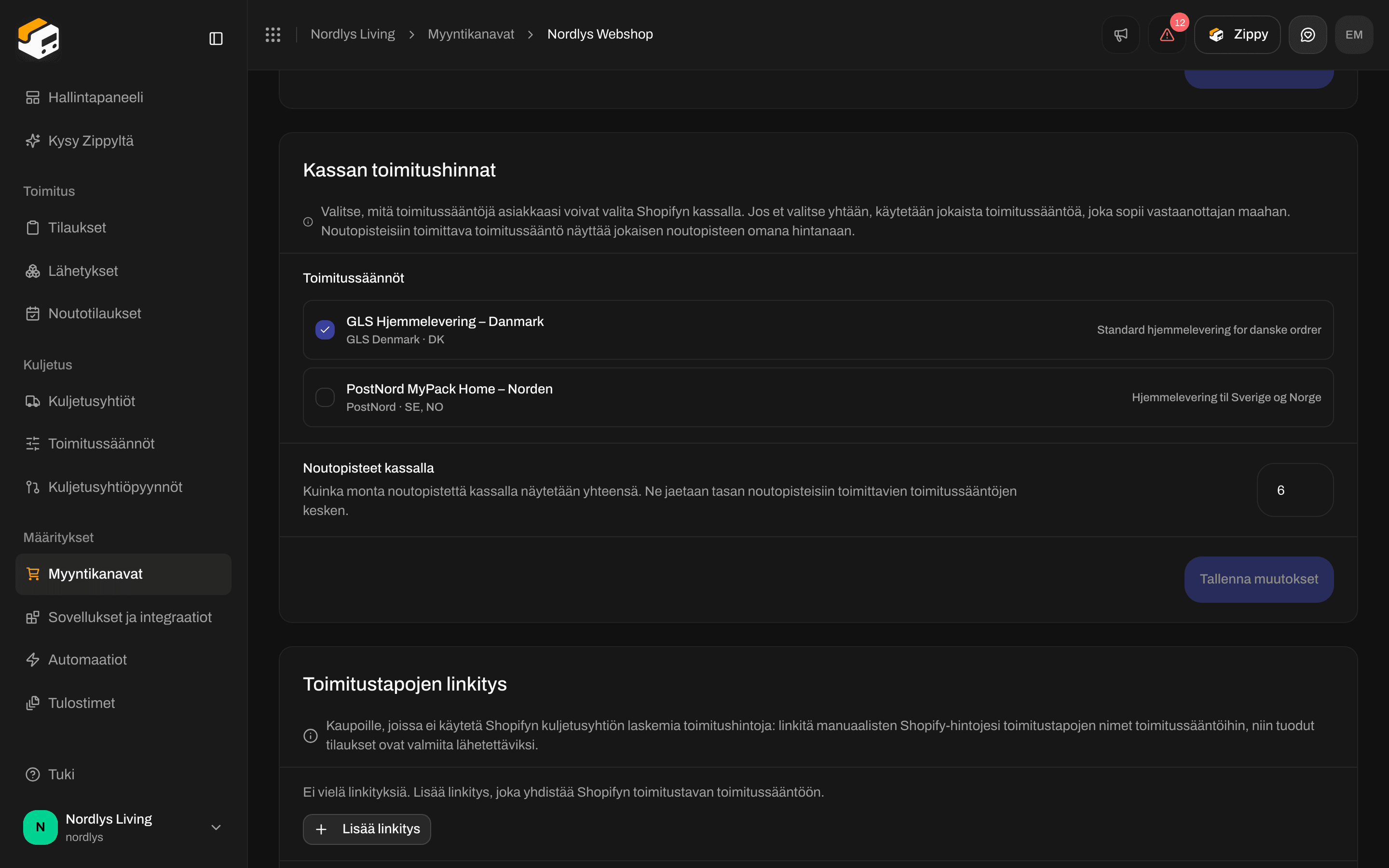Click the info icon under Kassan toimitushinnat
Screen dimensions: 1389x868
point(308,222)
